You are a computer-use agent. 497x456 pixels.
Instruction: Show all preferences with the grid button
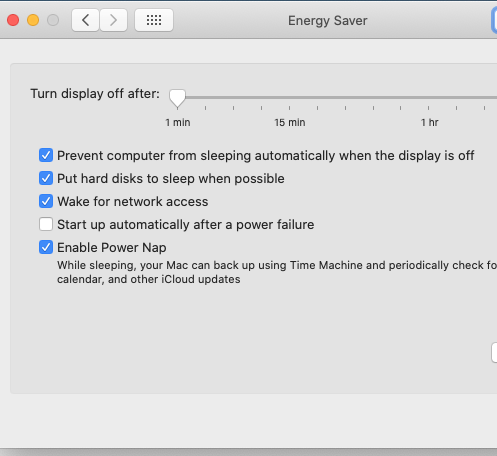click(x=154, y=20)
